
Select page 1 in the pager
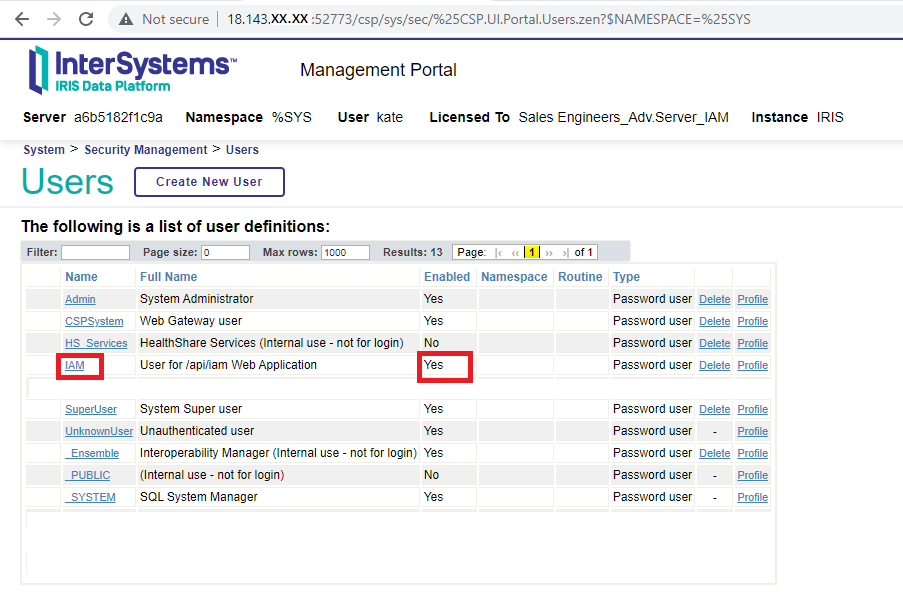click(532, 252)
